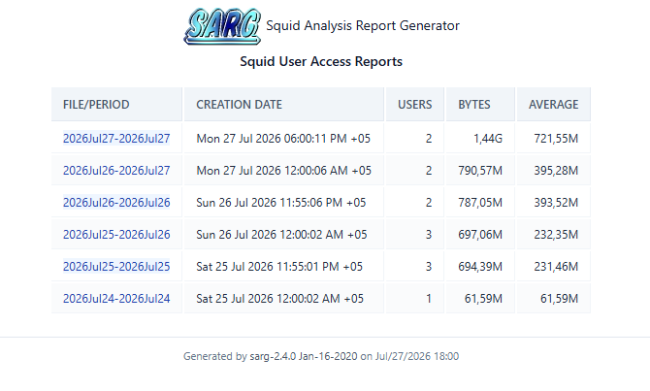Click date 'Mon 27 Jul 2026 06:00:11 PM +05'
The image size is (650, 391).
[284, 138]
